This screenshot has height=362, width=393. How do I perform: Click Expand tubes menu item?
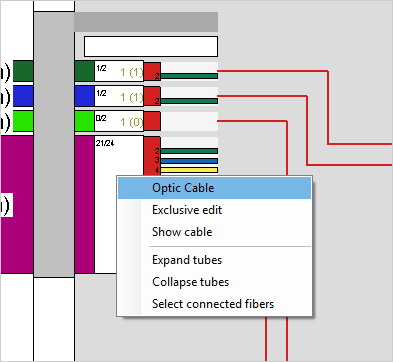pos(215,260)
